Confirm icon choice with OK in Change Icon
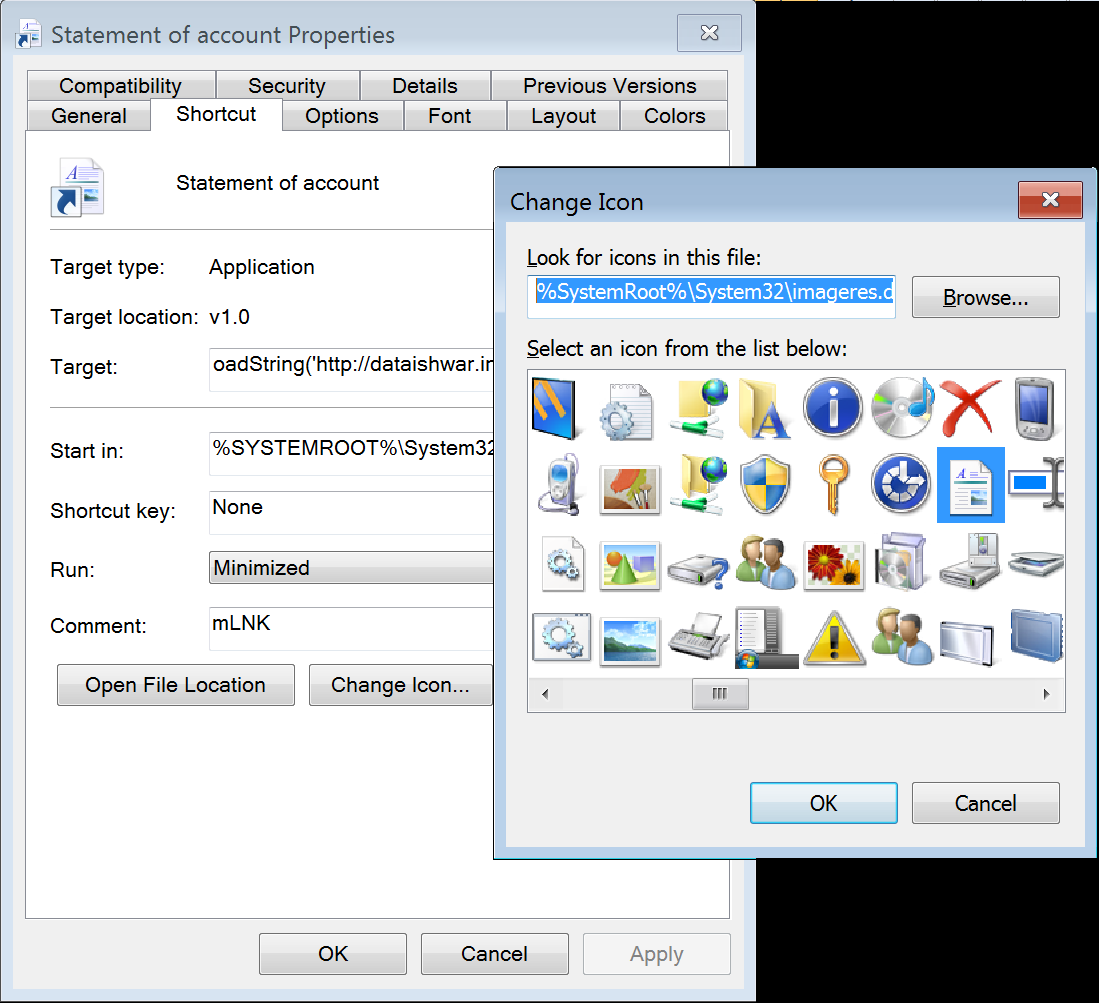 click(824, 803)
